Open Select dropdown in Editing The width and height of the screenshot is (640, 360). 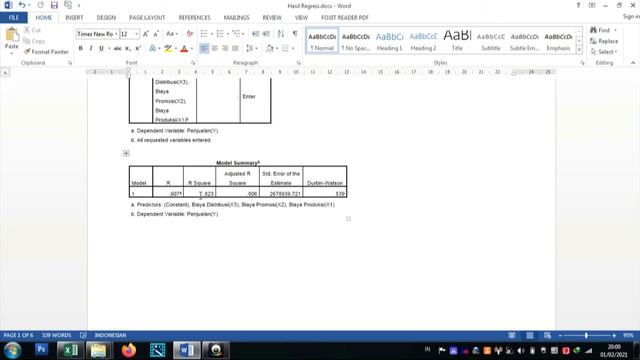(604, 52)
